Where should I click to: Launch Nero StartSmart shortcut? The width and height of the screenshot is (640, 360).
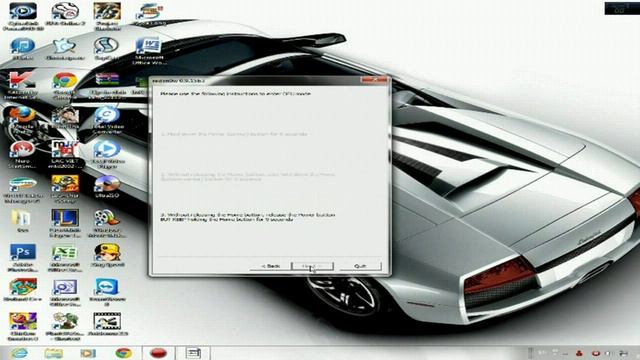click(x=22, y=154)
